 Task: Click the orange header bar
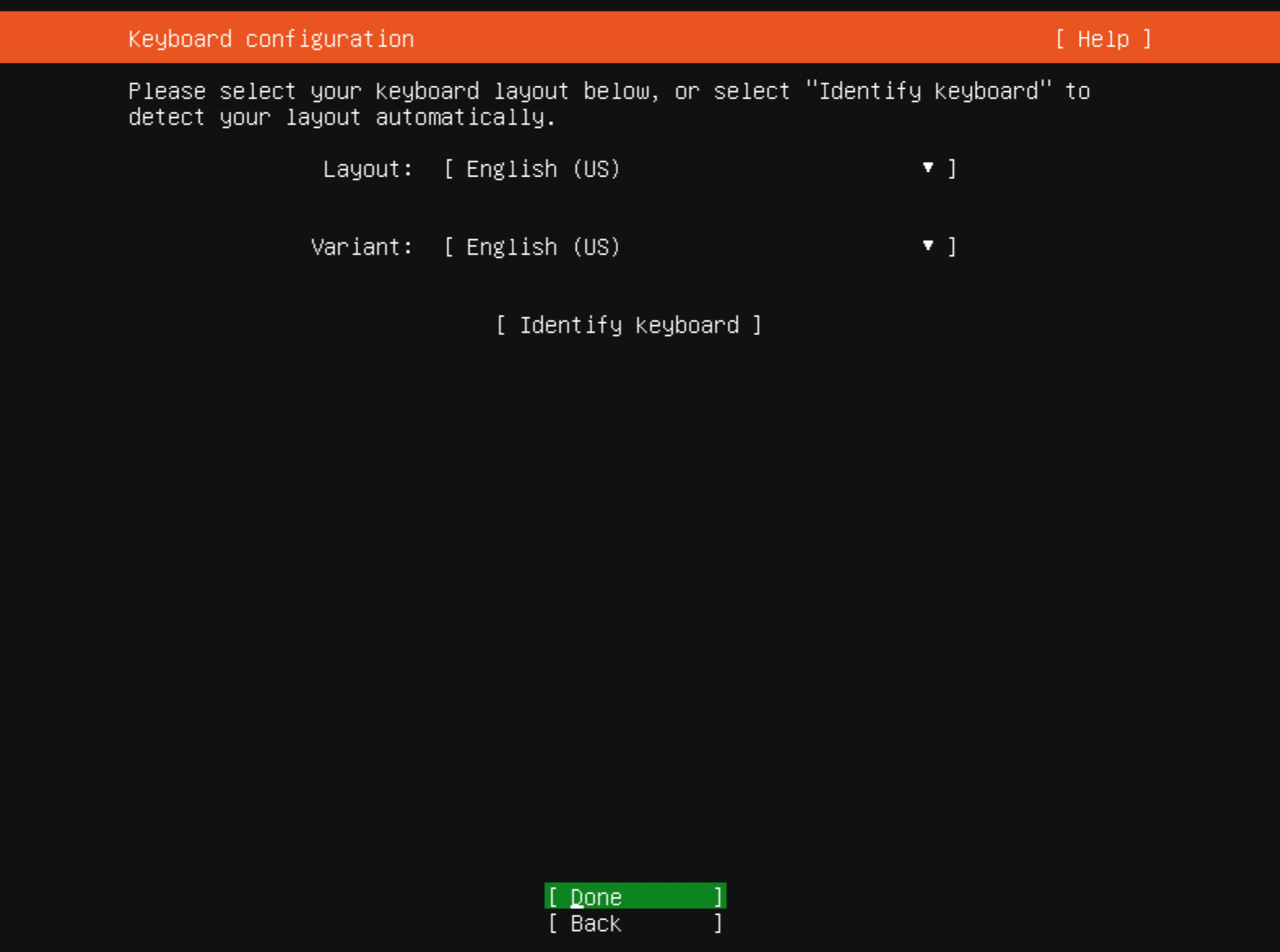[640, 38]
